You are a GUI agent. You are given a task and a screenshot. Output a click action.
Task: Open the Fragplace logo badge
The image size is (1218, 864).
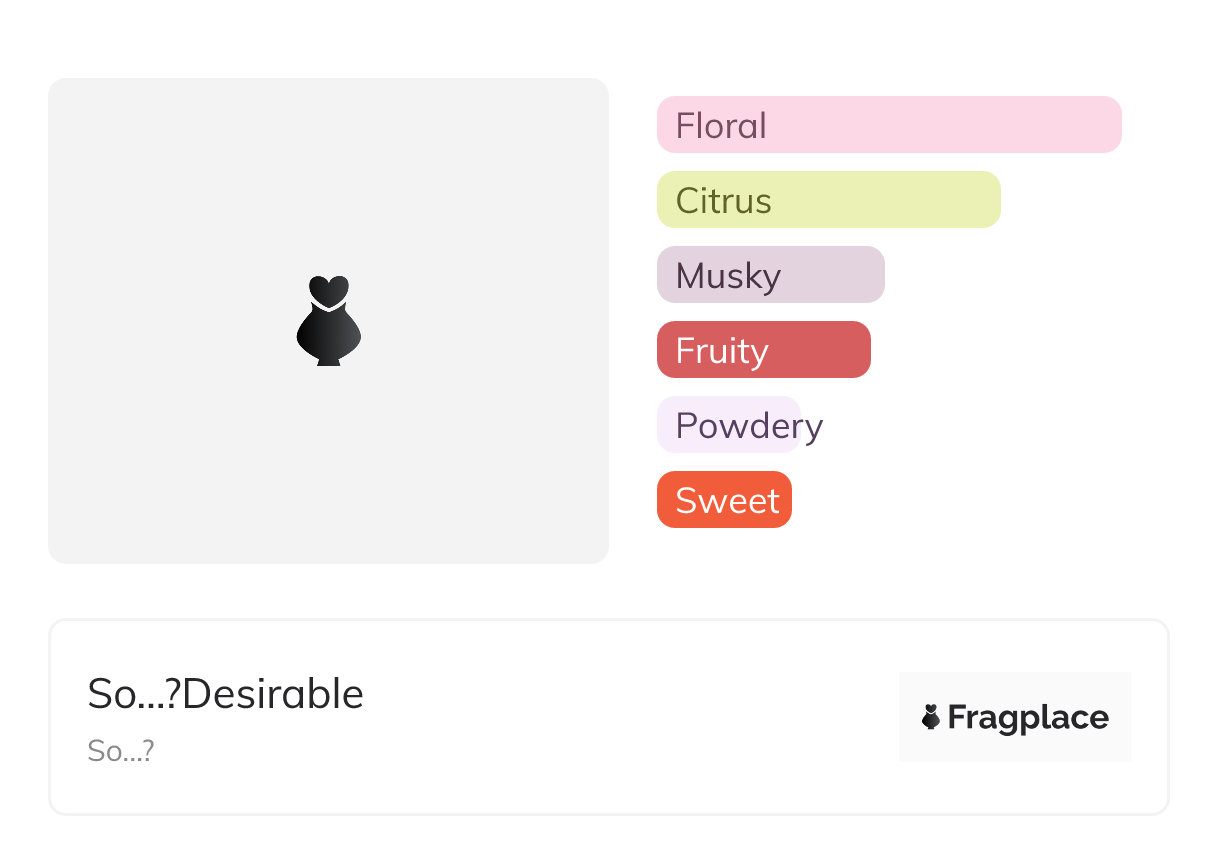1014,717
